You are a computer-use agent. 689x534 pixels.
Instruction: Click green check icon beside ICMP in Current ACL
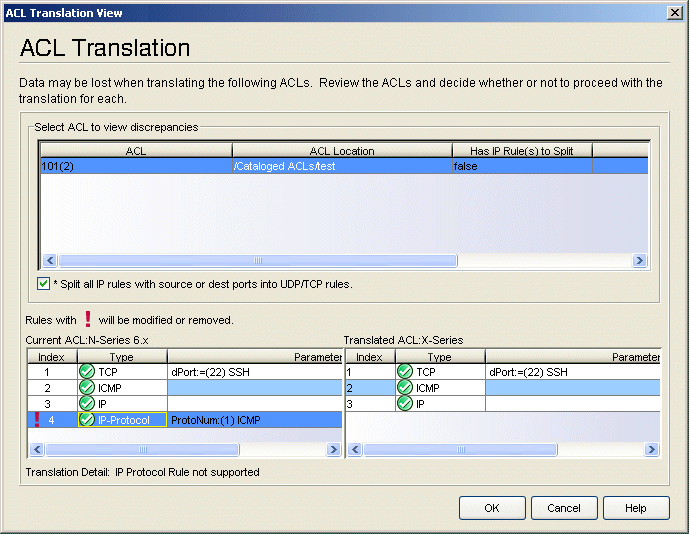coord(87,388)
